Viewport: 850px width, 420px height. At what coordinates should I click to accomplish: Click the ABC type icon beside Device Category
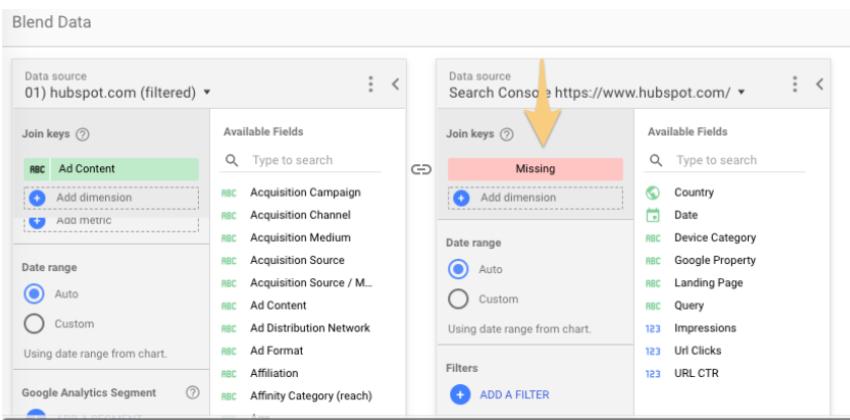[653, 238]
